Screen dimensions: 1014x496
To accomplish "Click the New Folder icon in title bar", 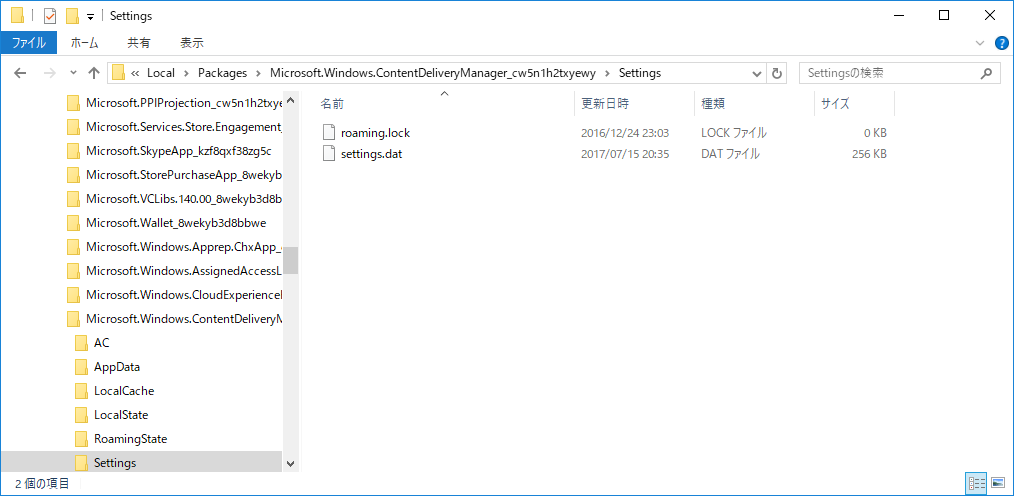I will tap(71, 16).
